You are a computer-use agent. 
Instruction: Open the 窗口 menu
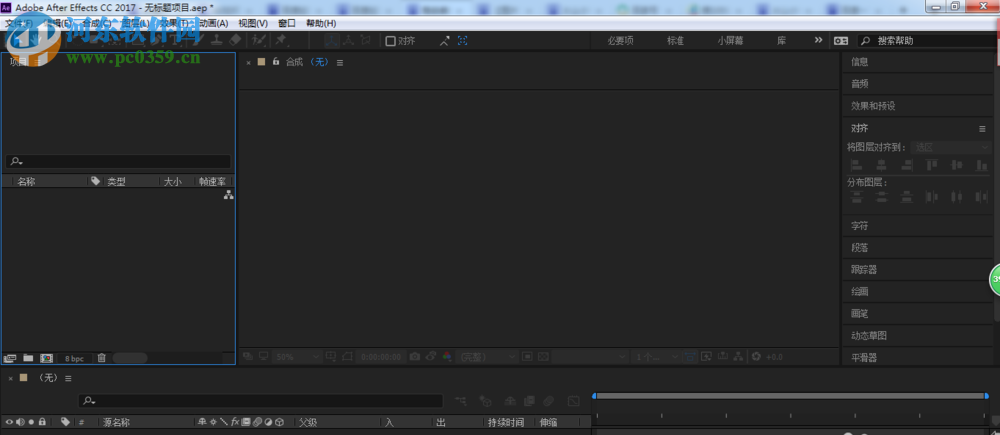[287, 23]
